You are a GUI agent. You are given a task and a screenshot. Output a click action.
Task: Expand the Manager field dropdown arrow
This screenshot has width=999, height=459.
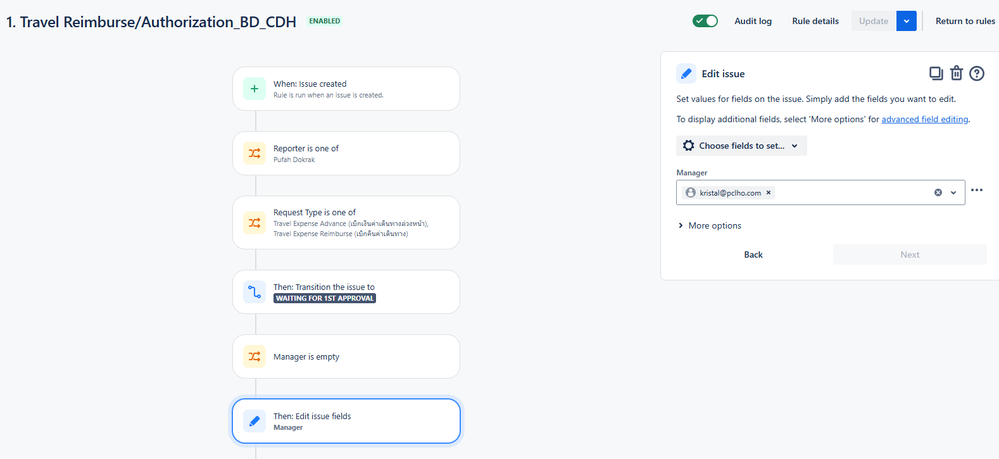tap(954, 193)
